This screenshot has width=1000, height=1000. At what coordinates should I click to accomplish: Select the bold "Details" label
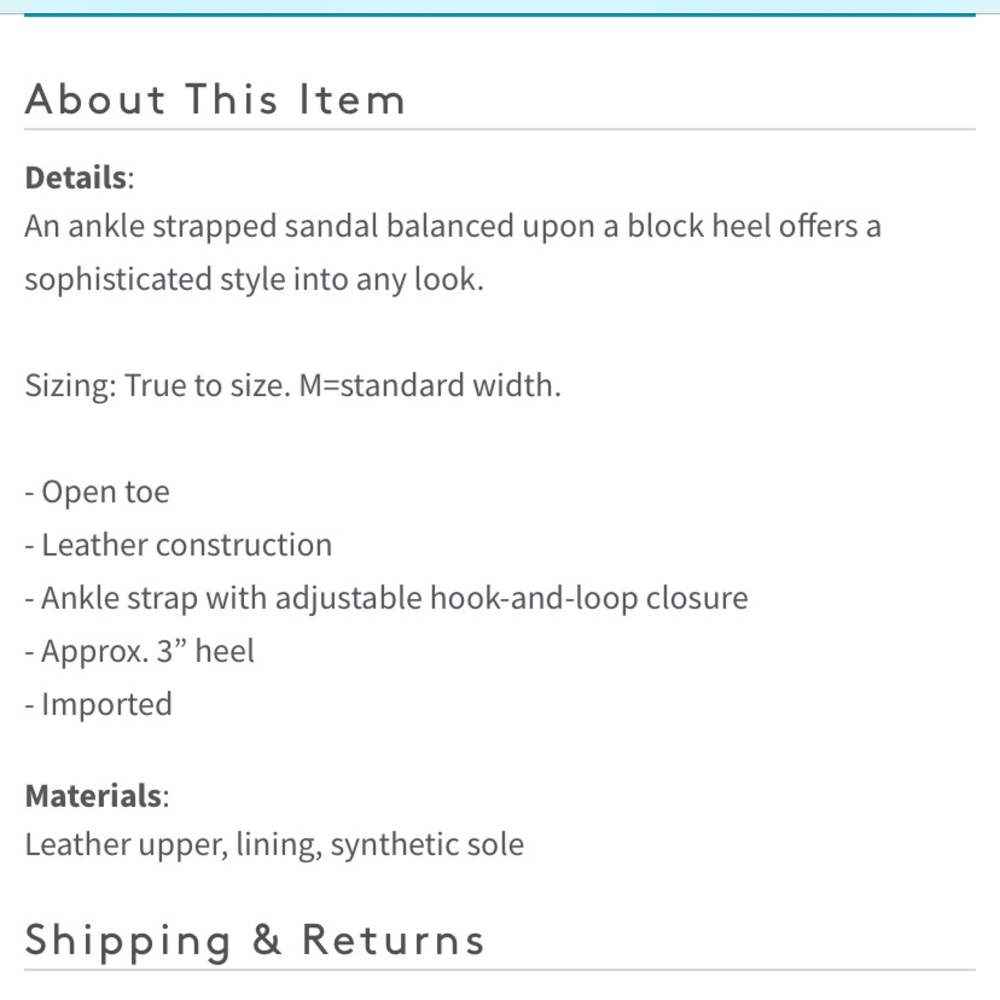(75, 177)
